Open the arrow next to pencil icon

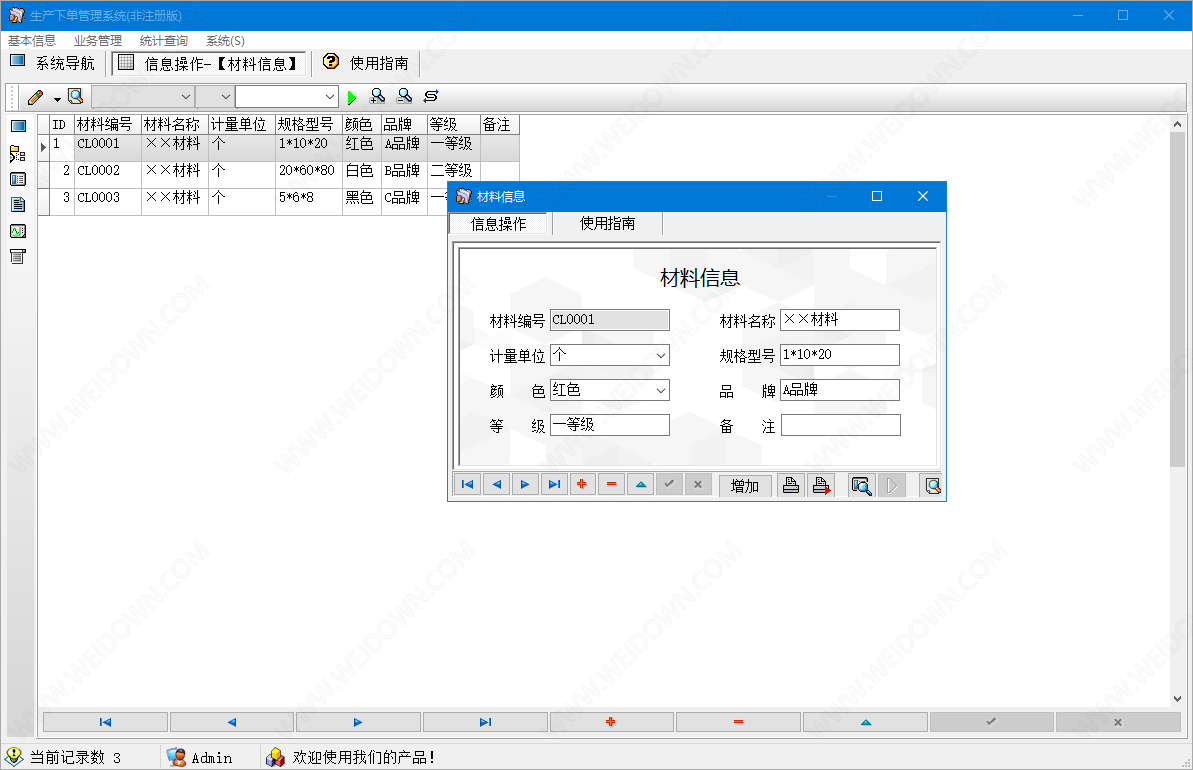coord(57,99)
